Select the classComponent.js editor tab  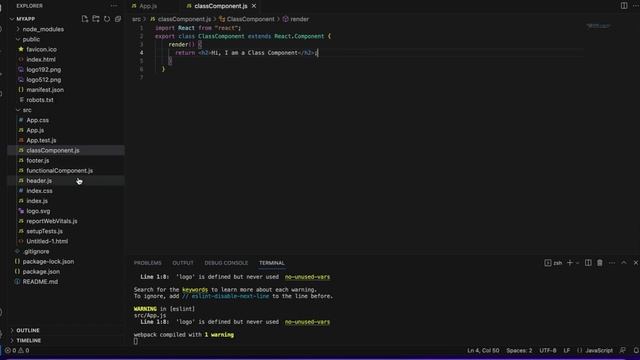pyautogui.click(x=221, y=6)
